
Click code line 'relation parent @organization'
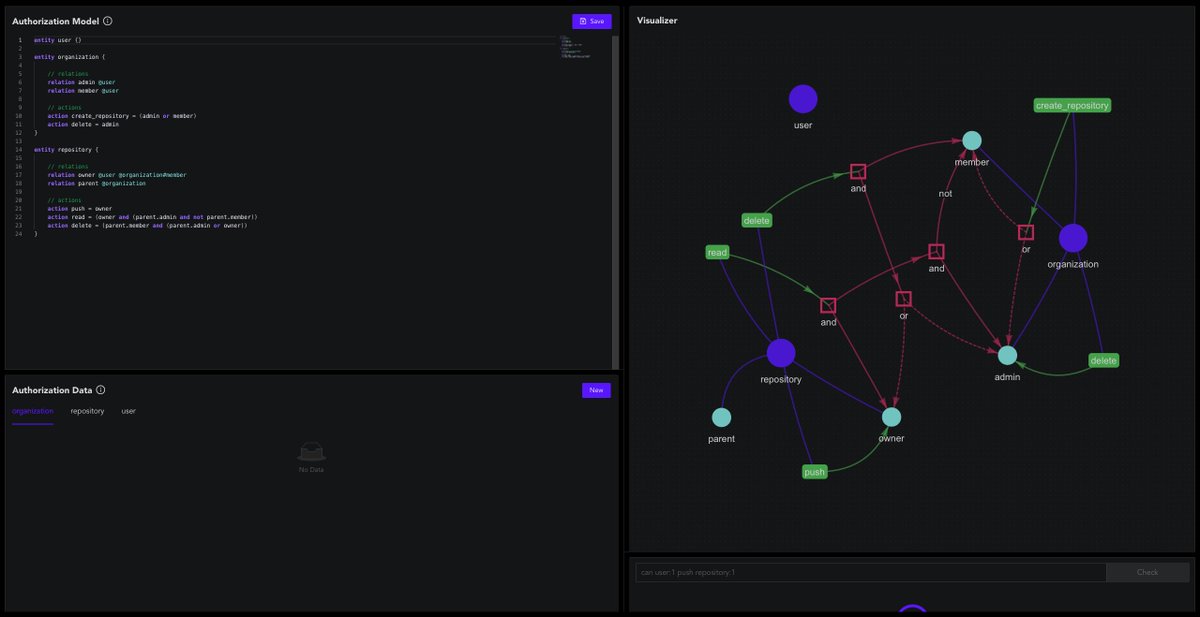(97, 183)
